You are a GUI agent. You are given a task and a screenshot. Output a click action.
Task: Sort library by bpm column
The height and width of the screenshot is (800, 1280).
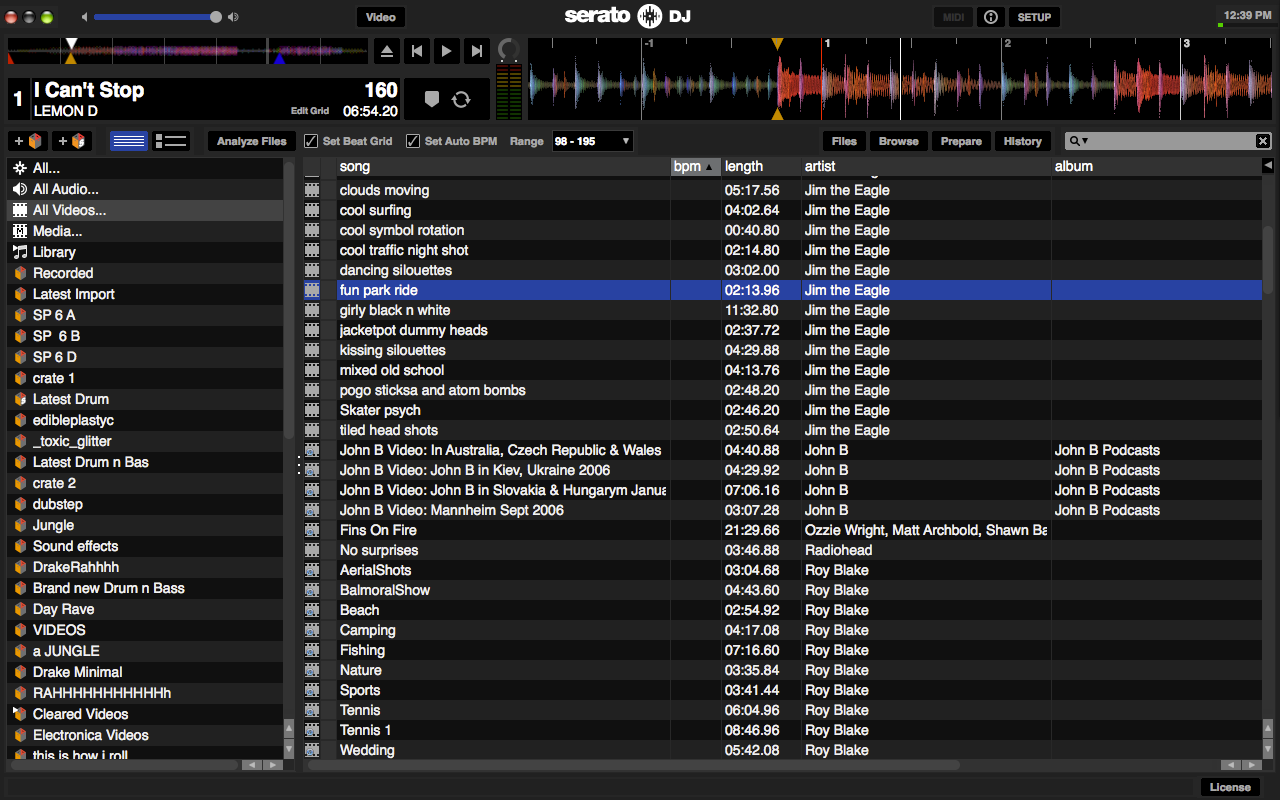(x=695, y=166)
